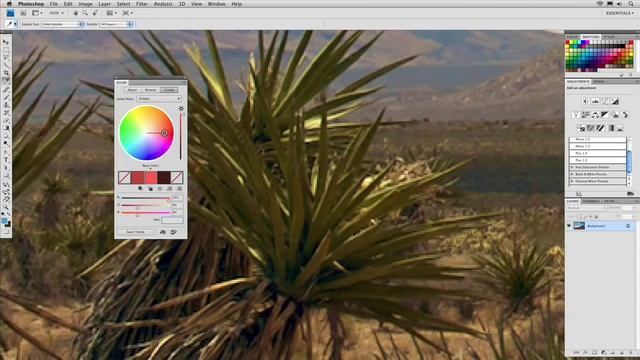Open the Apple menu
The height and width of the screenshot is (360, 640).
[9, 4]
